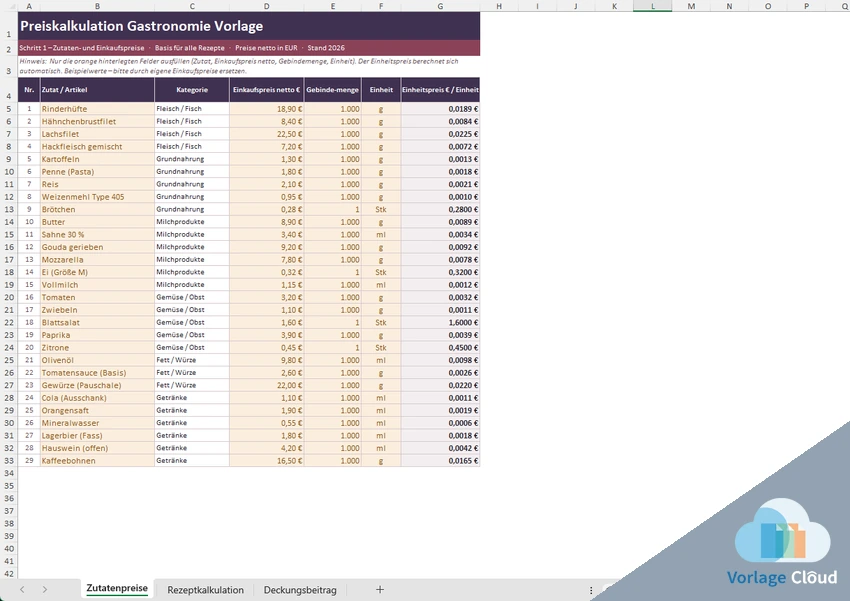This screenshot has height=601, width=850.
Task: Click the 0,2800 € unit price cell
Action: click(x=440, y=209)
